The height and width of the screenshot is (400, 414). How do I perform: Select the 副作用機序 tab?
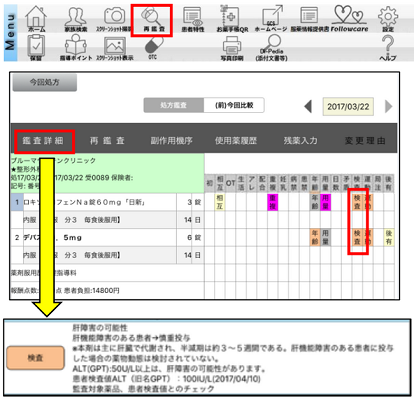(x=171, y=141)
